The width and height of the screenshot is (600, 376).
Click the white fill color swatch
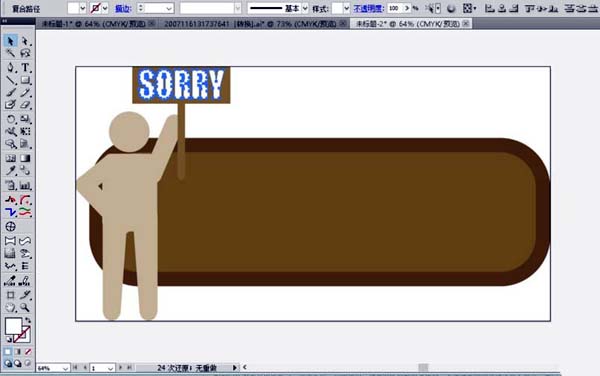pos(13,326)
